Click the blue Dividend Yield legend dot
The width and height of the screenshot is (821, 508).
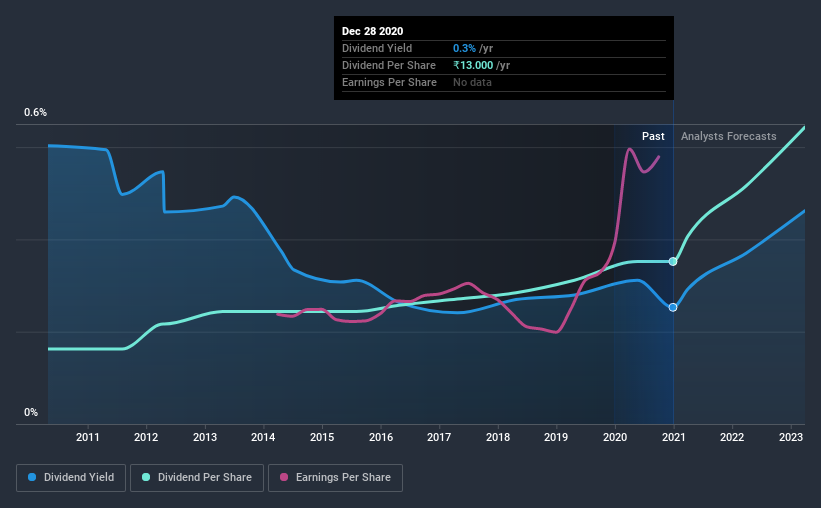point(32,477)
